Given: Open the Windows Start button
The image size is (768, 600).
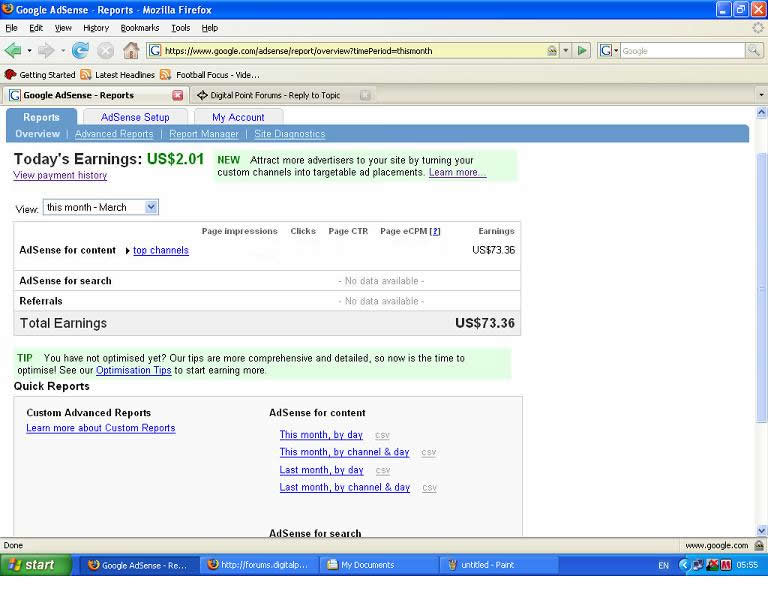Looking at the screenshot, I should pos(36,565).
